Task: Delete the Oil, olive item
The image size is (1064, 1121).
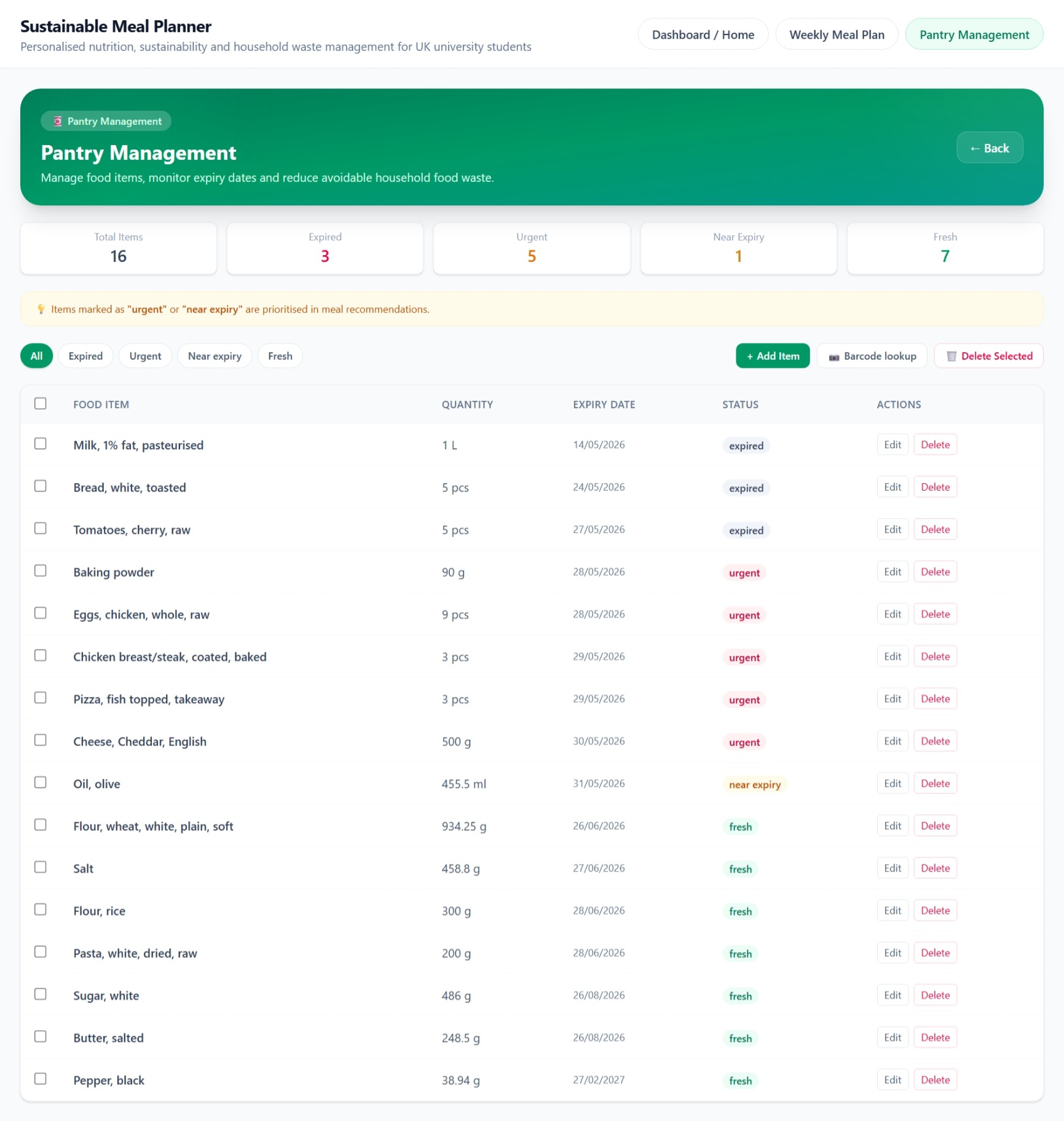Action: pos(935,784)
